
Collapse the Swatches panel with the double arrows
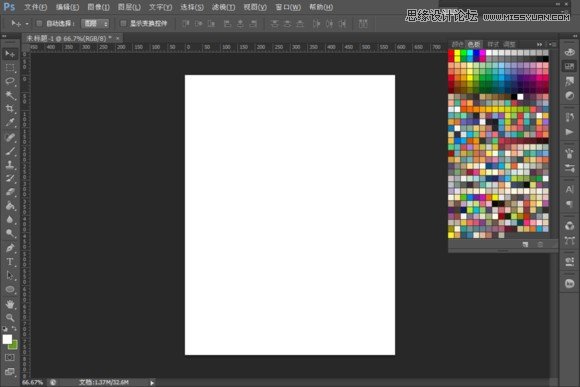(540, 44)
